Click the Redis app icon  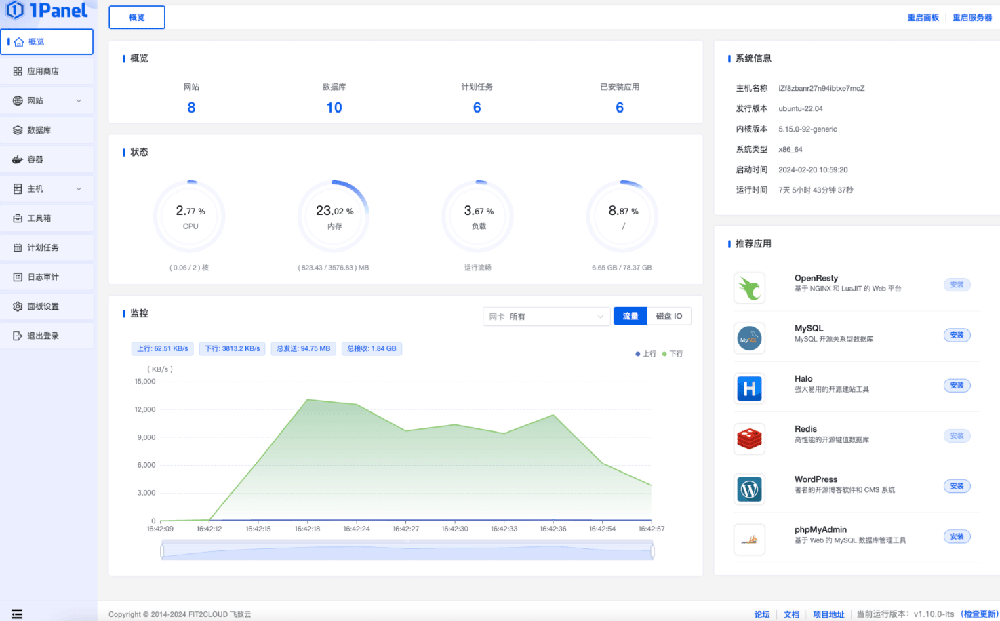tap(749, 439)
